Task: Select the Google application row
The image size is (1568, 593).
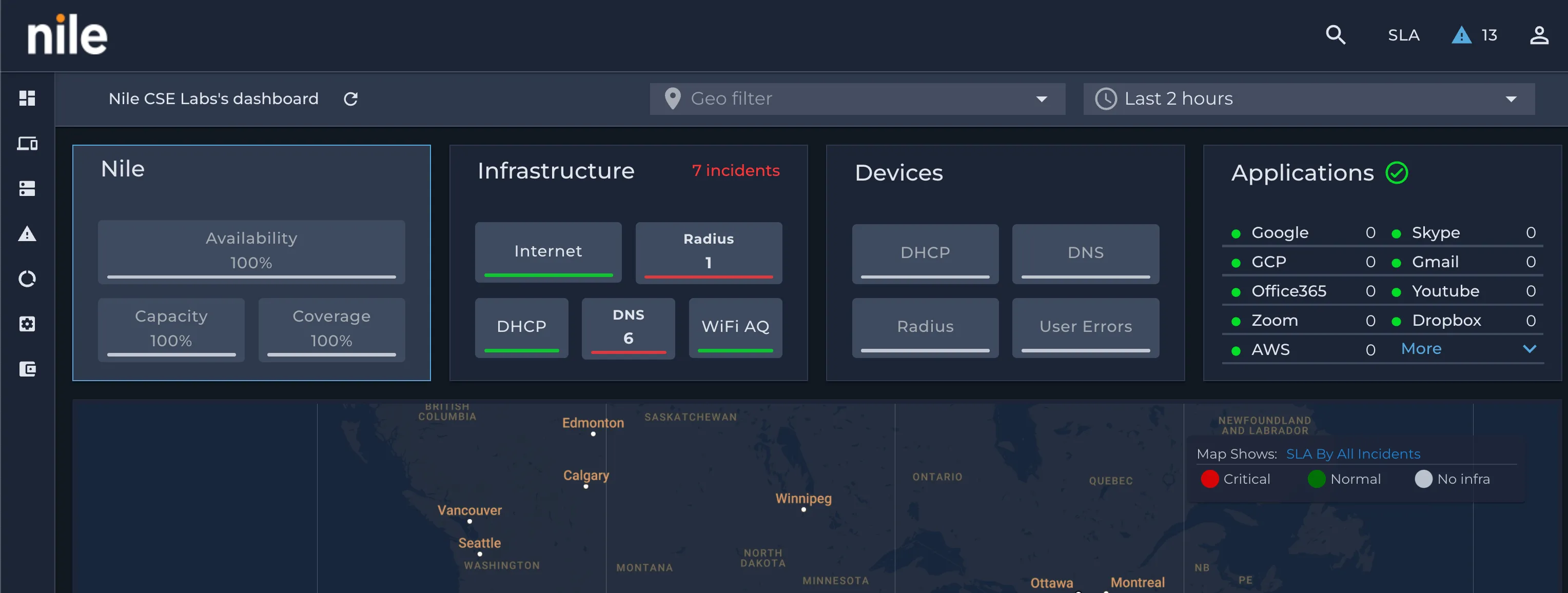Action: [x=1302, y=232]
